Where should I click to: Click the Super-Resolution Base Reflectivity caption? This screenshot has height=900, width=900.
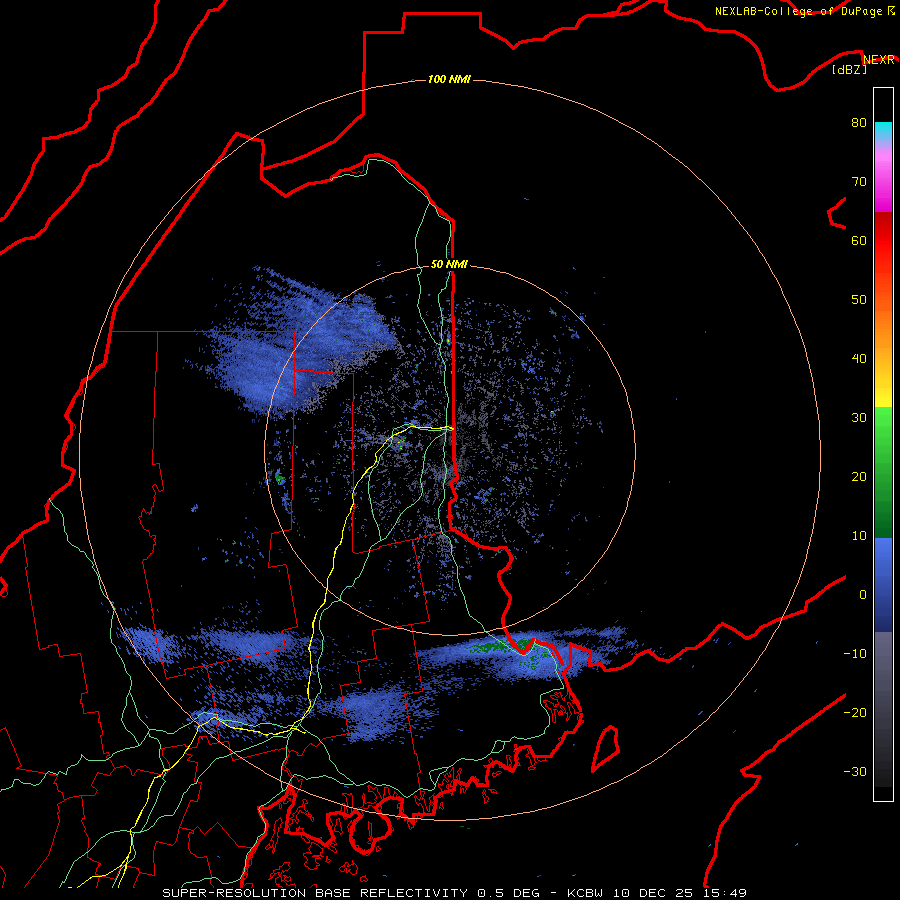[x=314, y=893]
